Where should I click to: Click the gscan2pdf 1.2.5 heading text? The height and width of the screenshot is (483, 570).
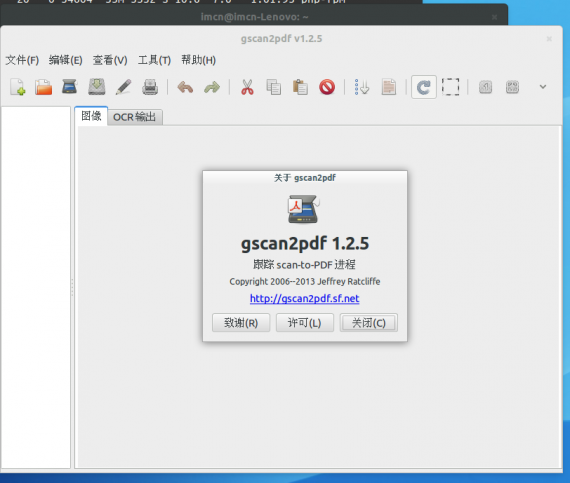pyautogui.click(x=305, y=243)
